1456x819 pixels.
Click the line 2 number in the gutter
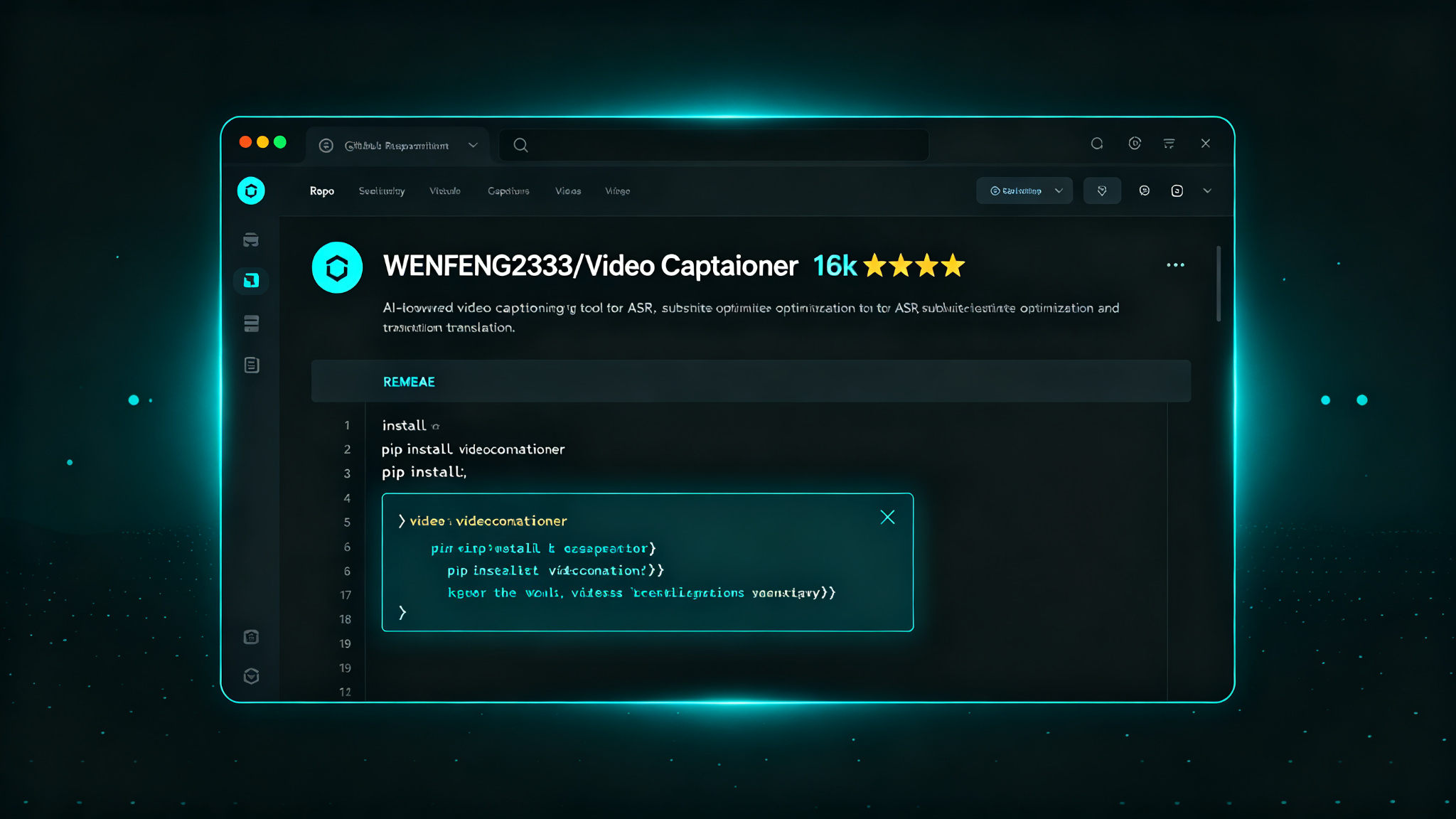tap(347, 449)
